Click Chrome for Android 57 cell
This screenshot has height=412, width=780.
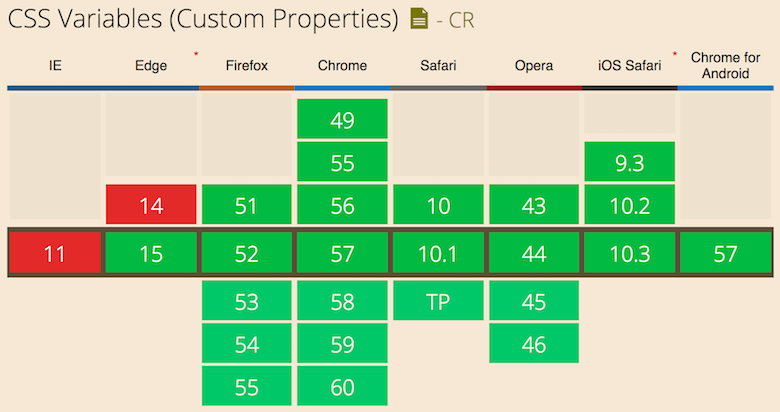(725, 254)
